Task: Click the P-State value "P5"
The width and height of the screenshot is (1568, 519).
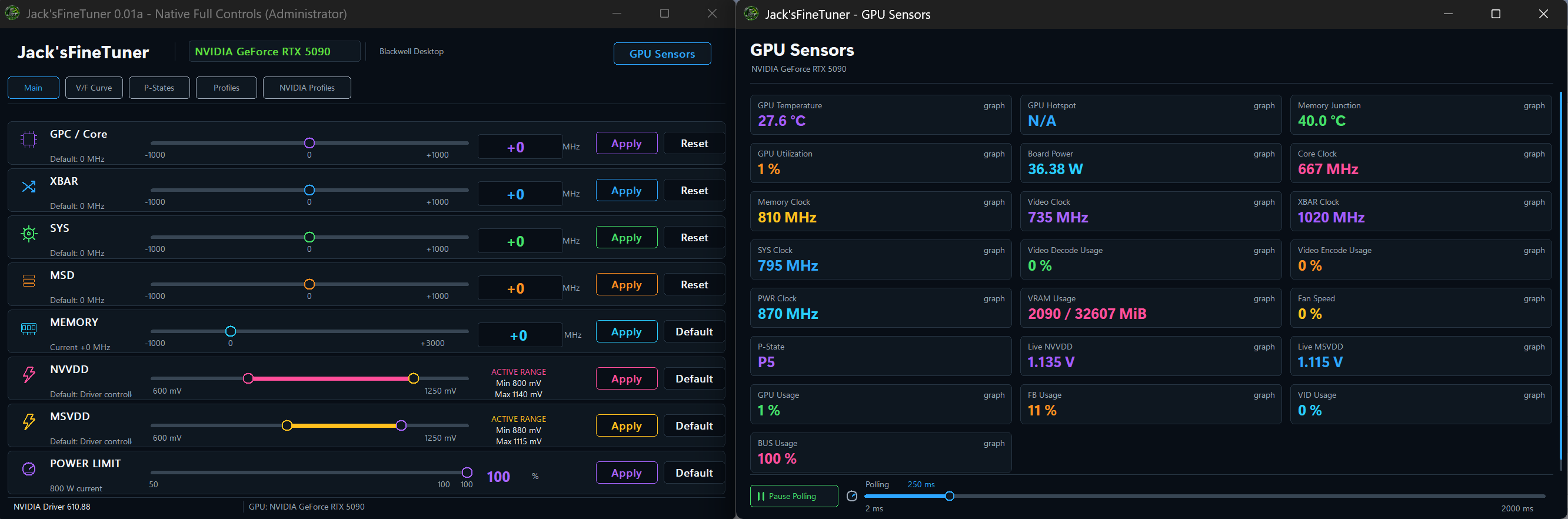Action: click(766, 362)
